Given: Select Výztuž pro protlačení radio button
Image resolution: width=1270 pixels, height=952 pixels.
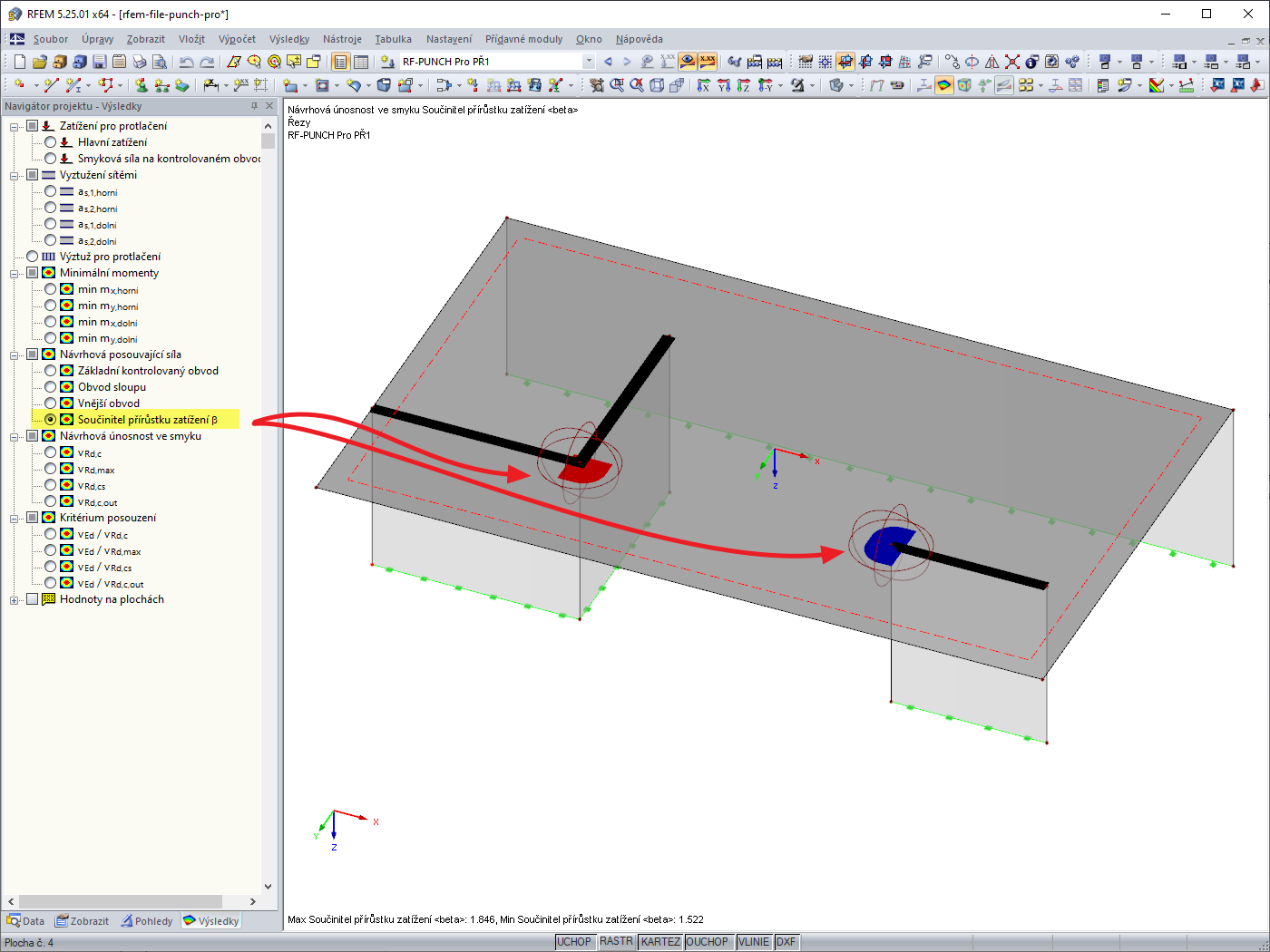Looking at the screenshot, I should 33,257.
